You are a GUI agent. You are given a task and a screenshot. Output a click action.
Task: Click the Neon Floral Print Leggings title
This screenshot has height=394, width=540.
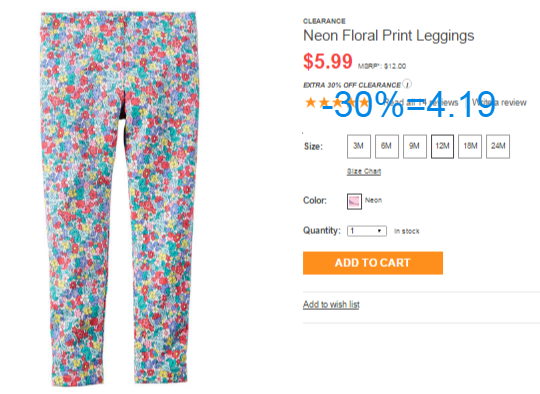pyautogui.click(x=388, y=36)
